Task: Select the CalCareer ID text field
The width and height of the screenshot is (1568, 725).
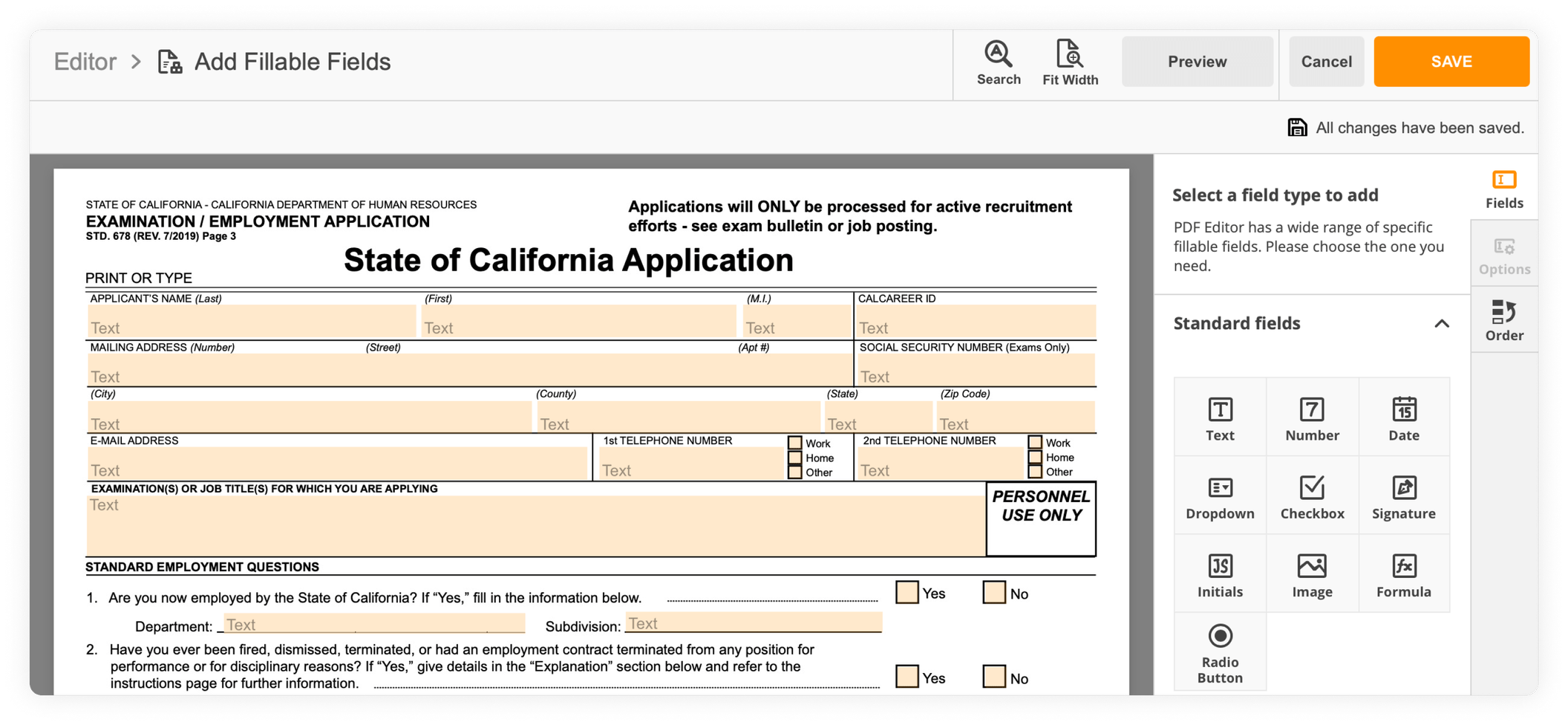Action: coord(976,321)
